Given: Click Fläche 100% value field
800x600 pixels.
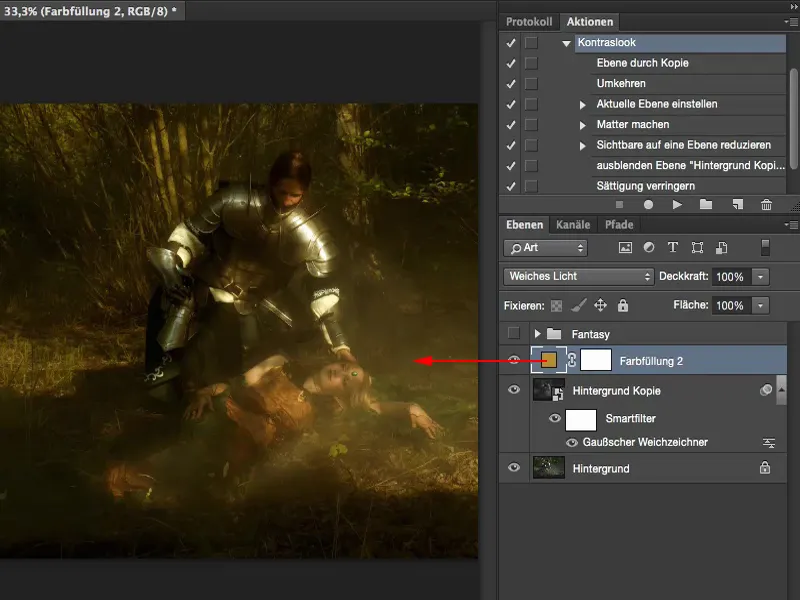Looking at the screenshot, I should 731,306.
